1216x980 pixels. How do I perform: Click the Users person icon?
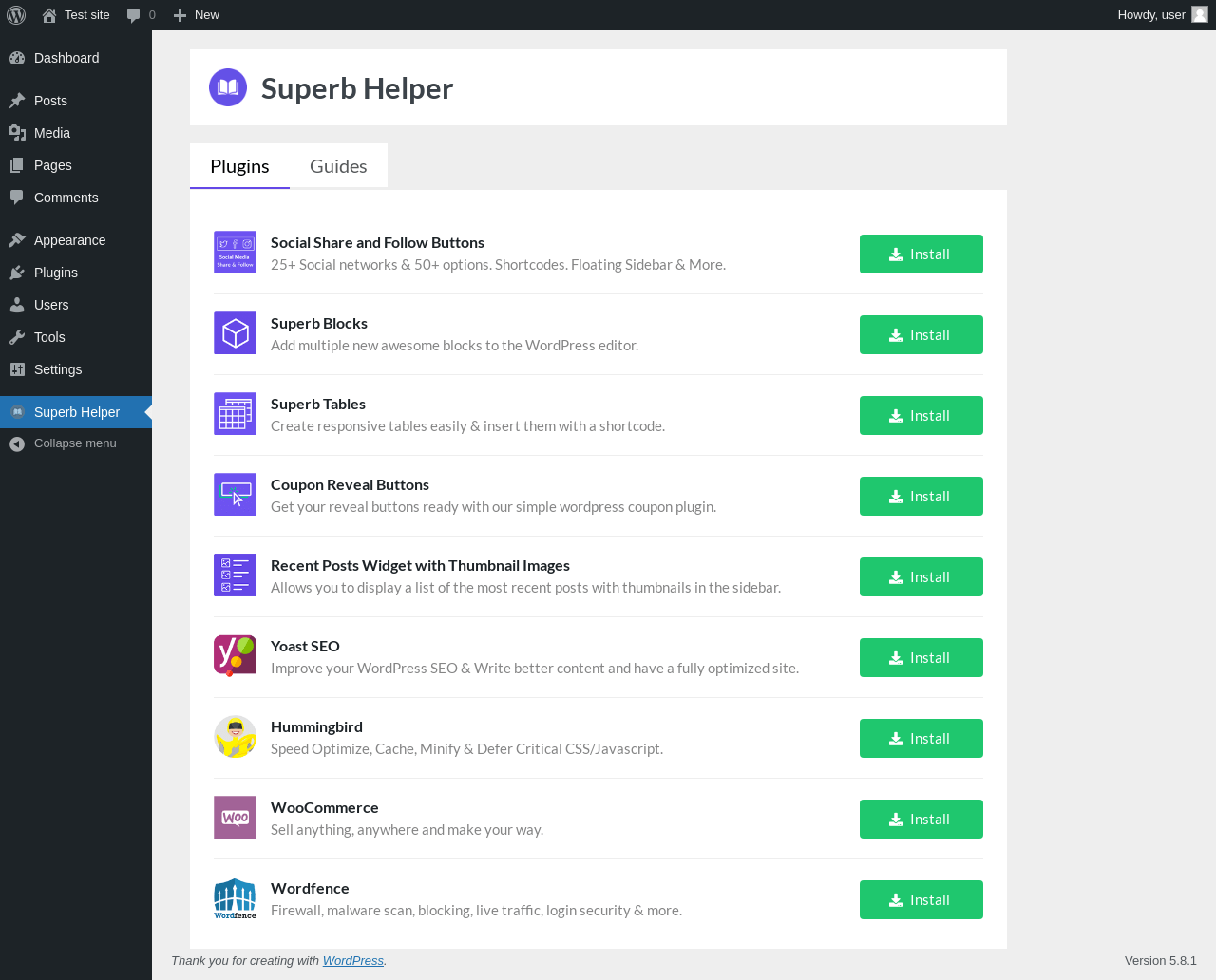coord(17,305)
